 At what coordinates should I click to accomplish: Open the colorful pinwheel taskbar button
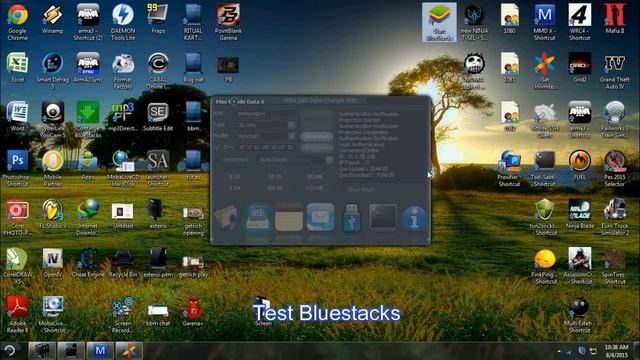pyautogui.click(x=129, y=351)
